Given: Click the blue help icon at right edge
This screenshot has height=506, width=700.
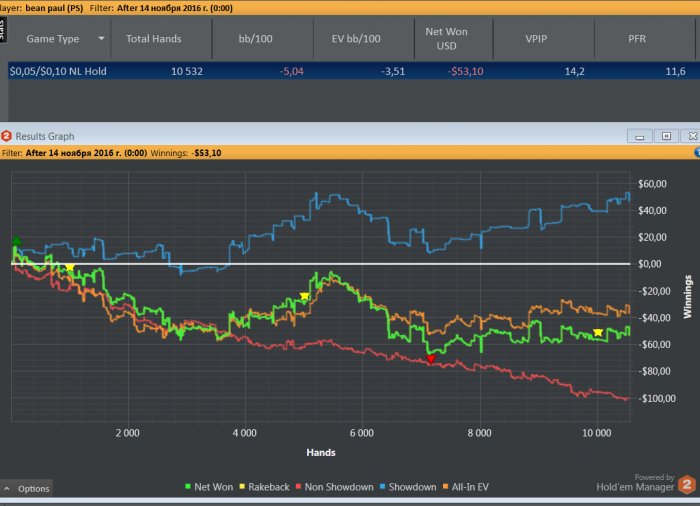Looking at the screenshot, I should tap(696, 153).
